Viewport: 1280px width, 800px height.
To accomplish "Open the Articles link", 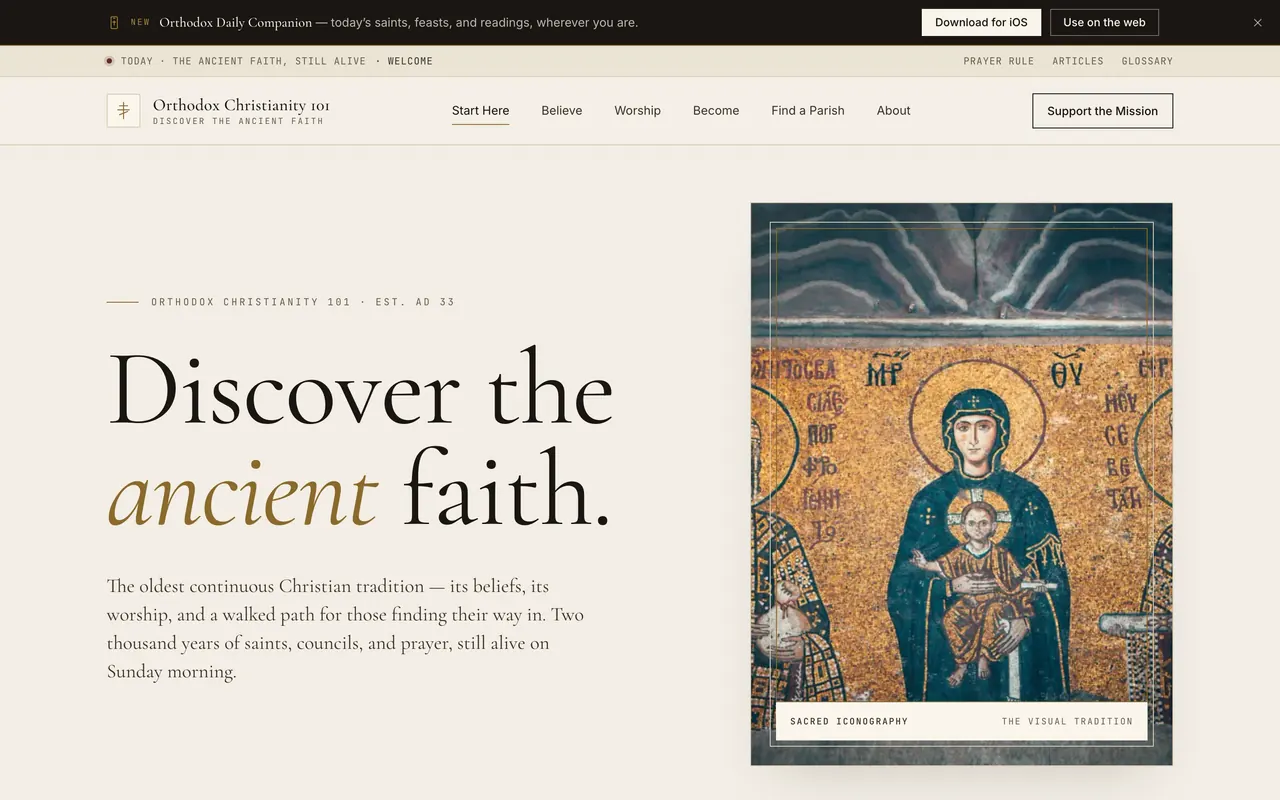I will 1078,61.
